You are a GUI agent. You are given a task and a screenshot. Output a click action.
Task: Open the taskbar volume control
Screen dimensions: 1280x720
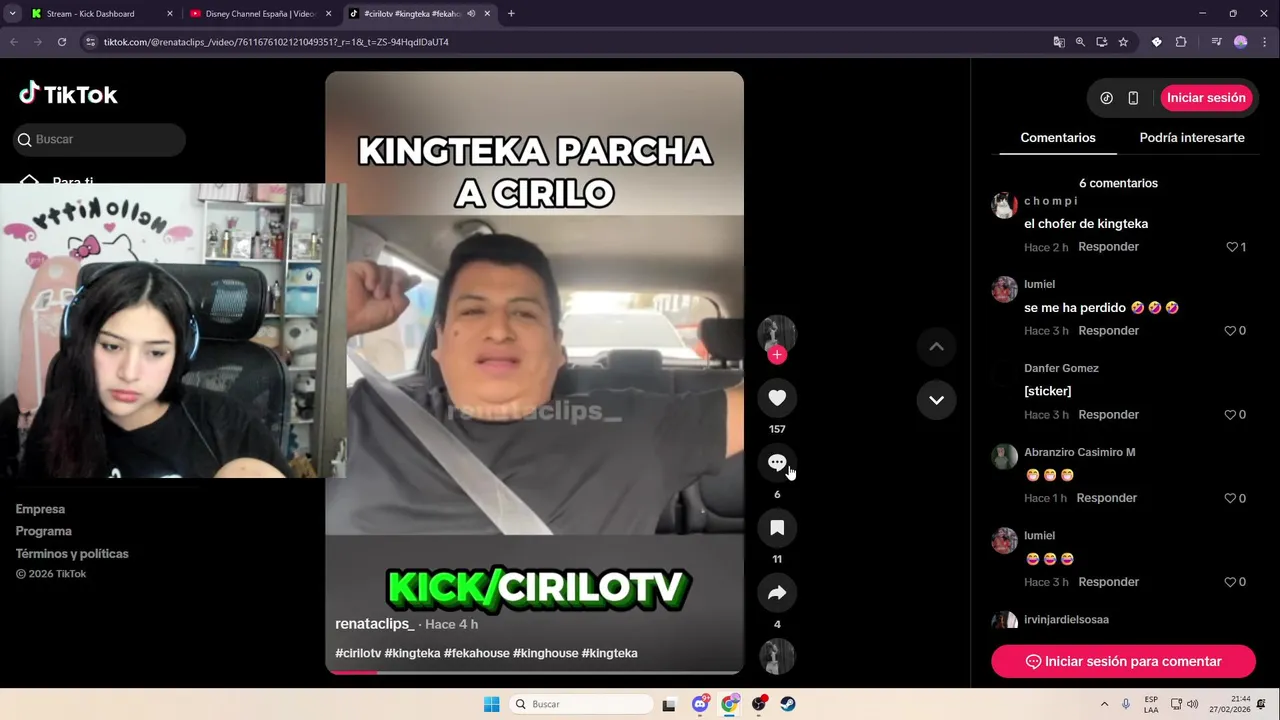coord(1192,704)
